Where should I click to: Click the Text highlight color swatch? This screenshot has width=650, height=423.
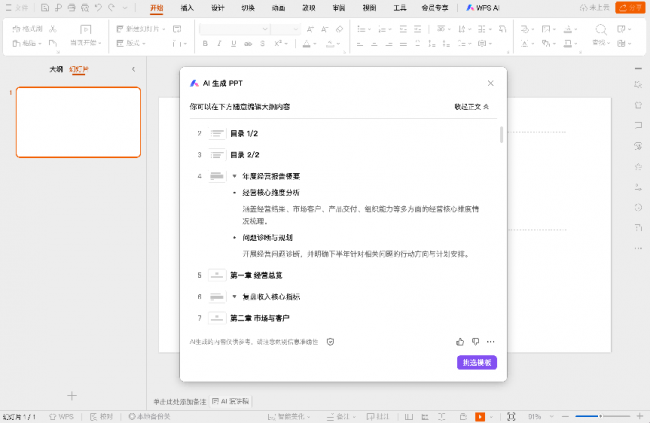330,44
